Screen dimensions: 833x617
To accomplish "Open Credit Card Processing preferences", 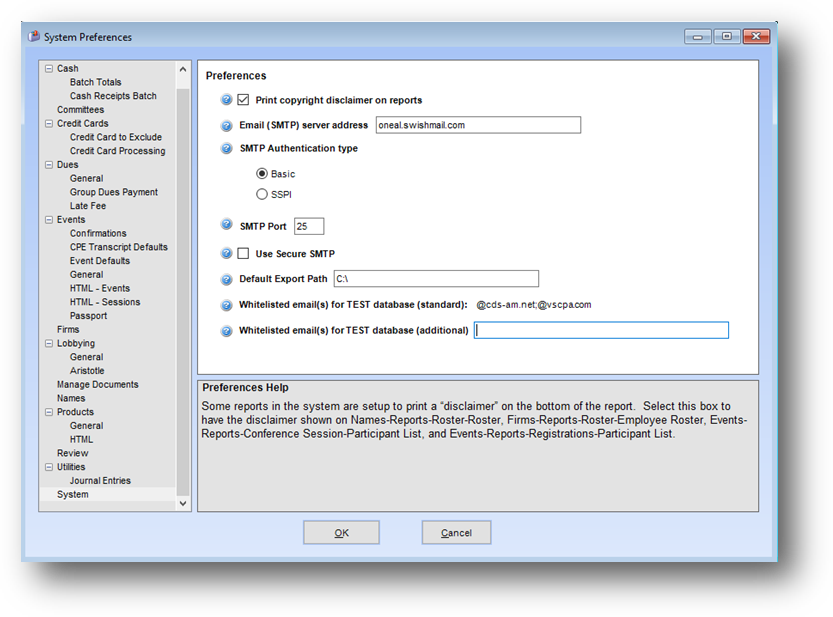I will click(x=117, y=151).
